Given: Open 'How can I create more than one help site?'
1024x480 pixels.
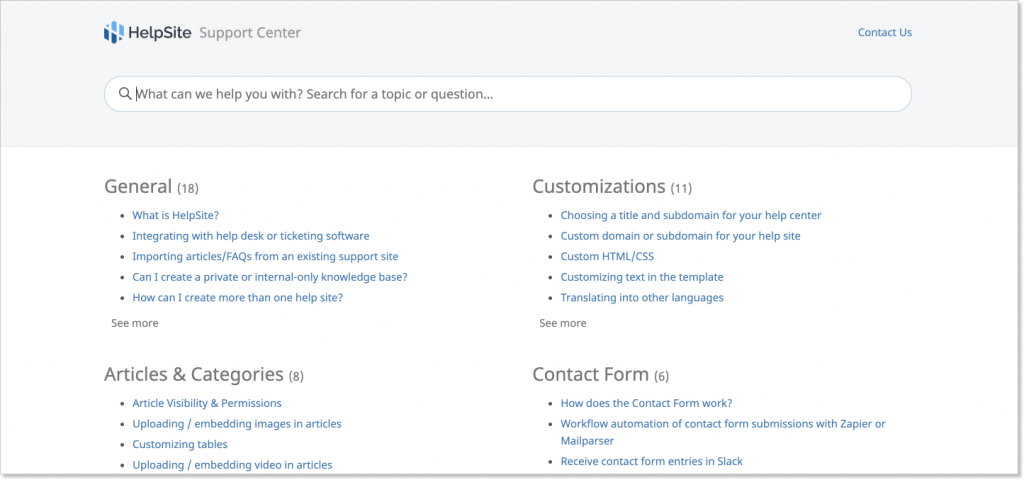Looking at the screenshot, I should click(238, 298).
